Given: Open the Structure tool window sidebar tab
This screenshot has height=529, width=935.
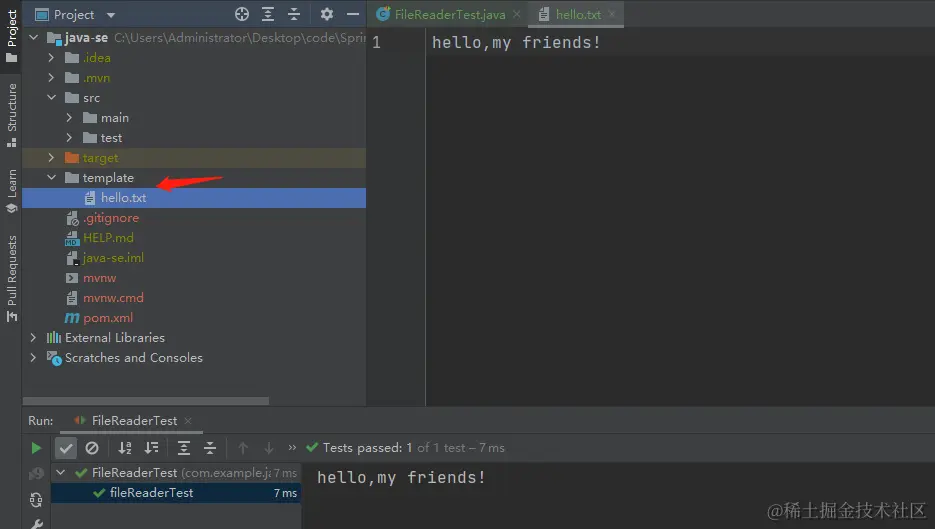Looking at the screenshot, I should (11, 115).
